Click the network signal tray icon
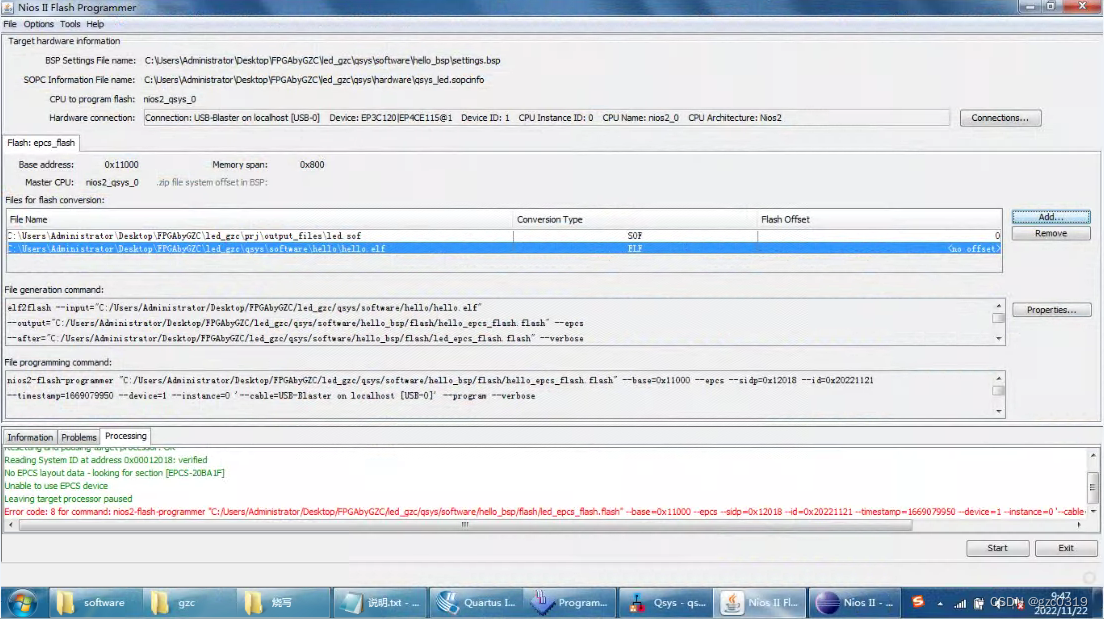The width and height of the screenshot is (1104, 619). click(x=960, y=604)
